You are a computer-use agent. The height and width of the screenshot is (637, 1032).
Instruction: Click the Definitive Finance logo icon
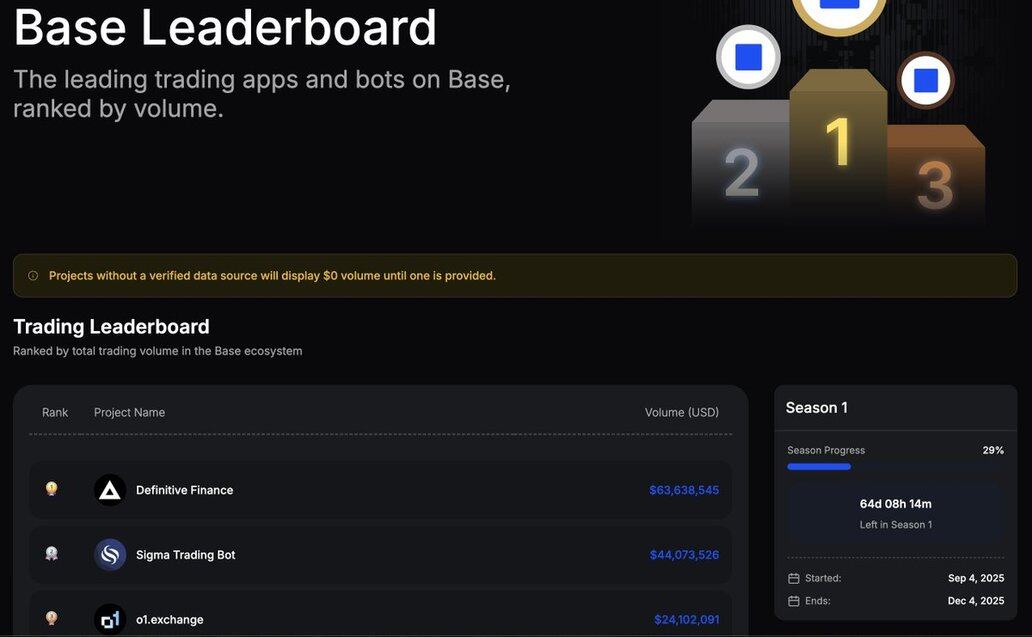[x=110, y=490]
